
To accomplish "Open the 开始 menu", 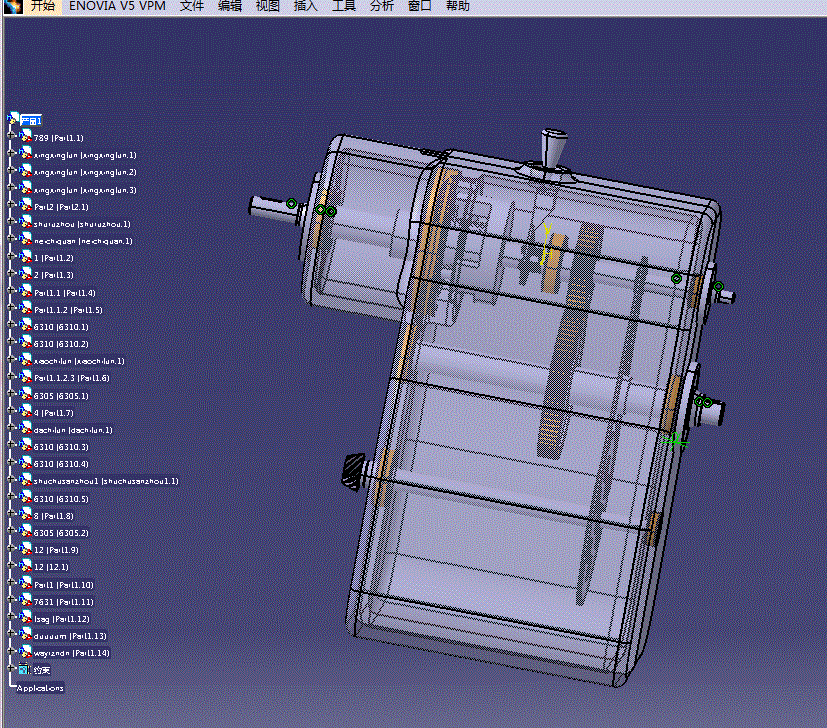I will click(x=43, y=6).
